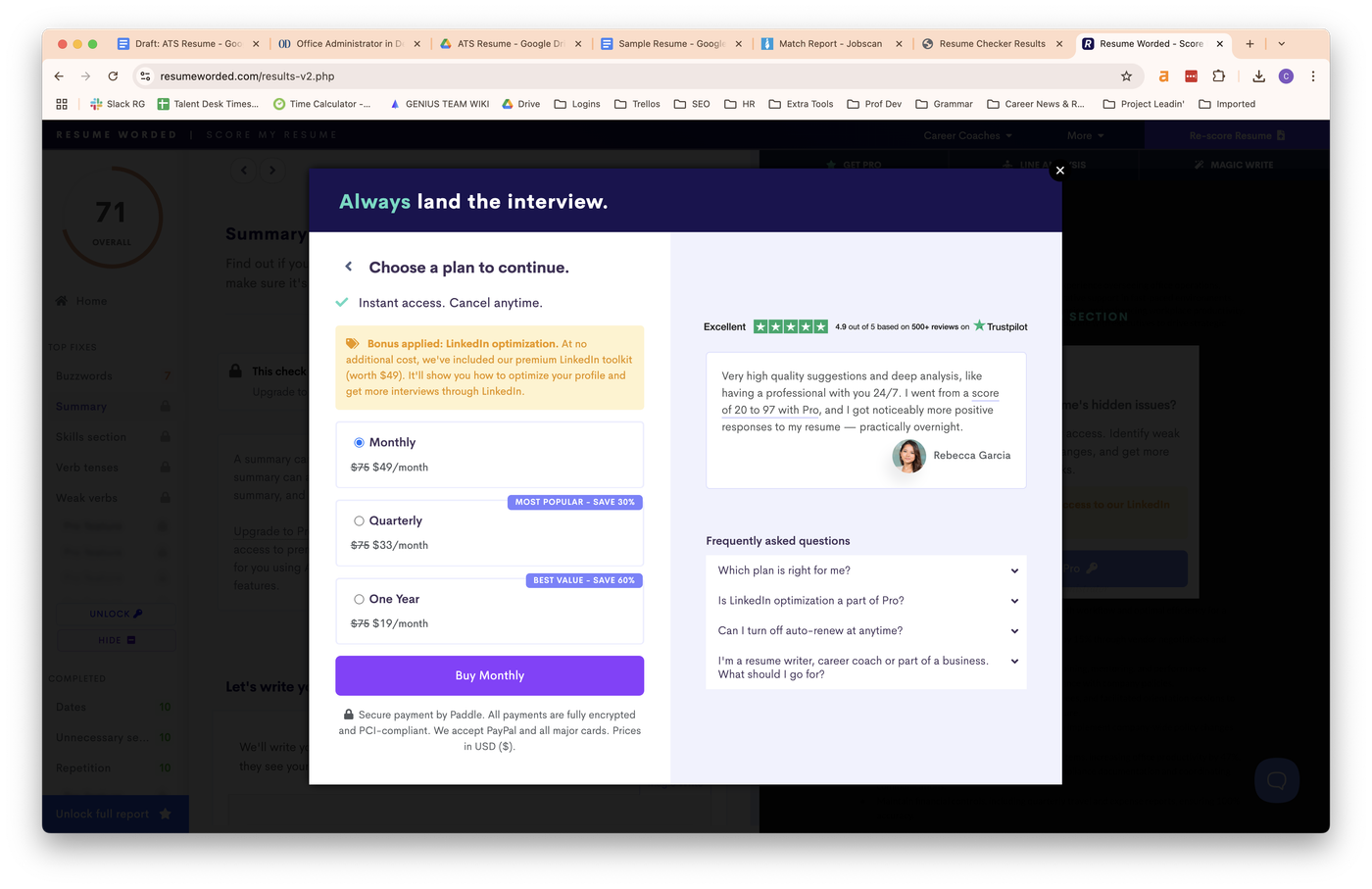Screen dimensions: 1372x889
Task: Click the browser back arrow
Action: 59,76
